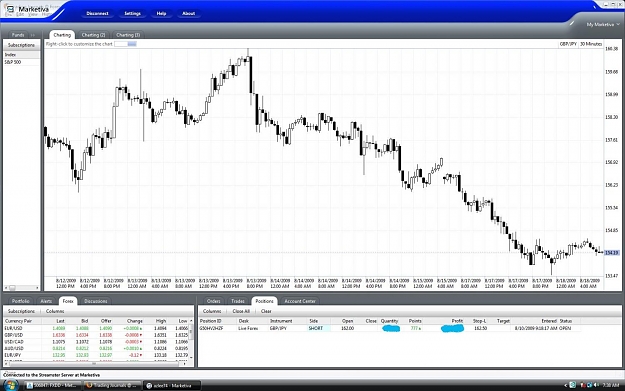This screenshot has width=625, height=391.
Task: Open the Account Center tab
Action: pyautogui.click(x=300, y=301)
